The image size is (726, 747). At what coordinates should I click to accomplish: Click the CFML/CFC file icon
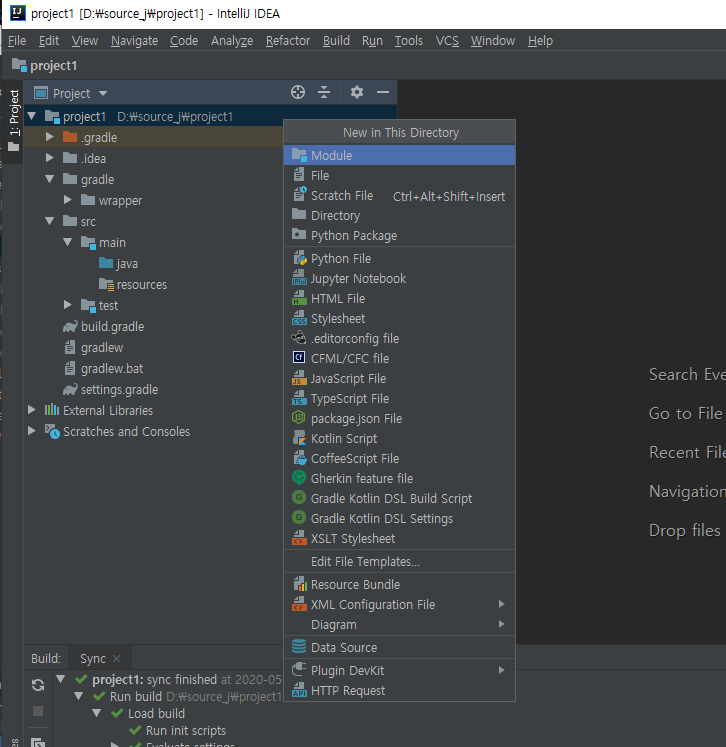coord(299,358)
